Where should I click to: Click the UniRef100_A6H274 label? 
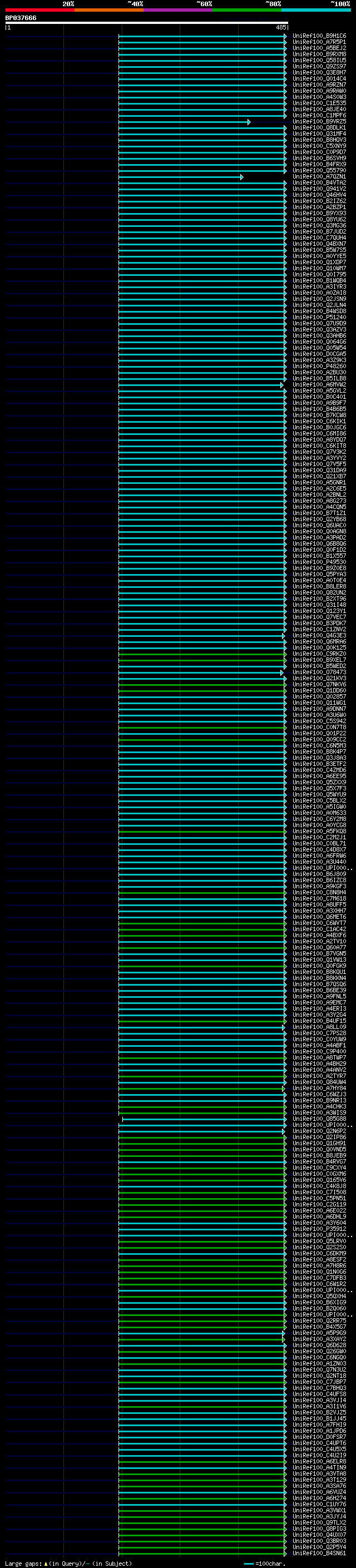click(x=319, y=1498)
